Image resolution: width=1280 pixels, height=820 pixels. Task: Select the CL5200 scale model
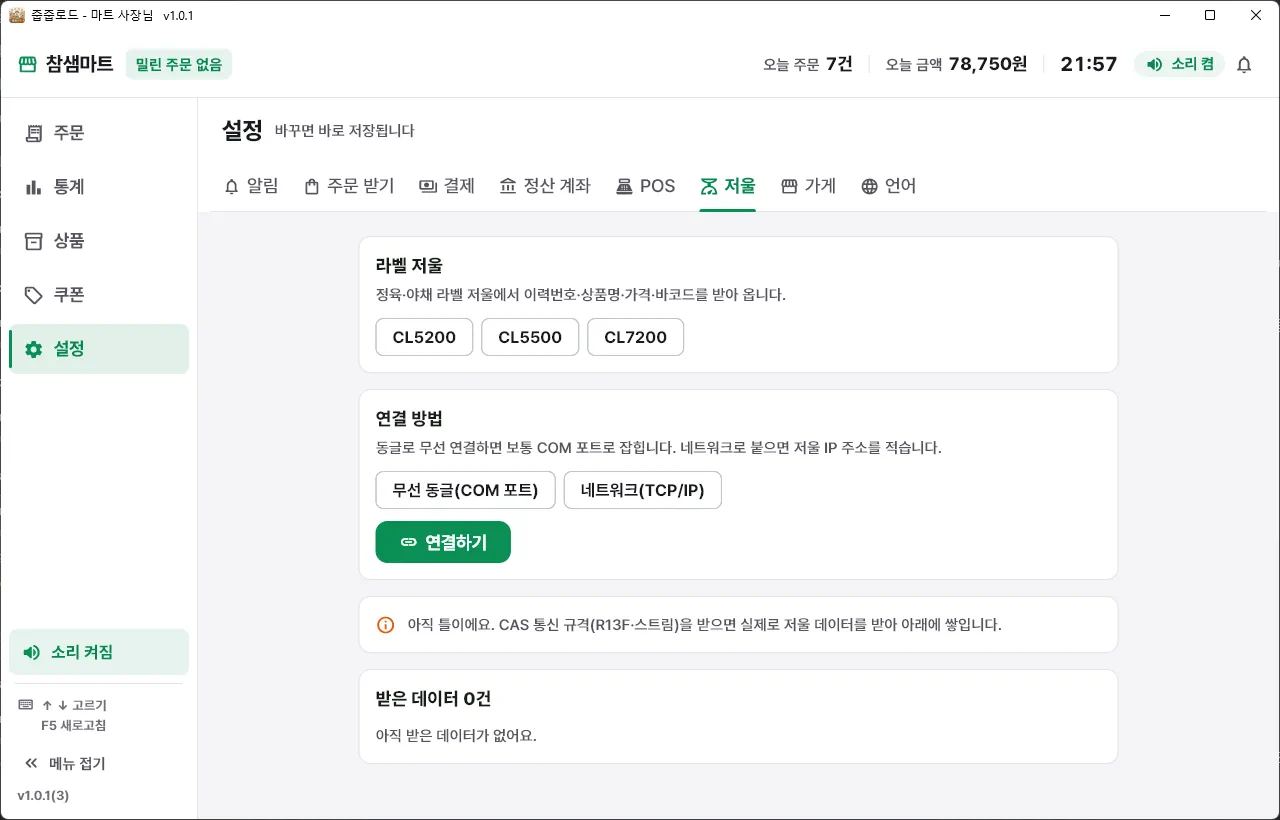[x=424, y=337]
